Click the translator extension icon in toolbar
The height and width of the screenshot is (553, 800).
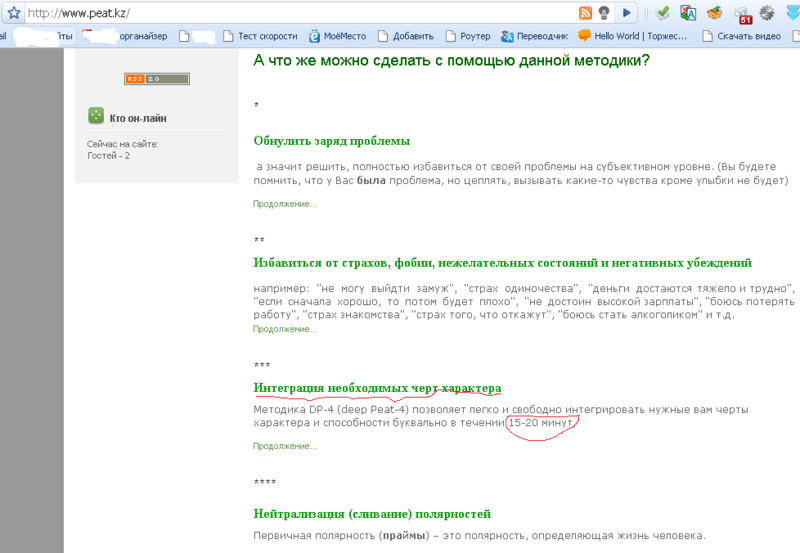click(688, 13)
